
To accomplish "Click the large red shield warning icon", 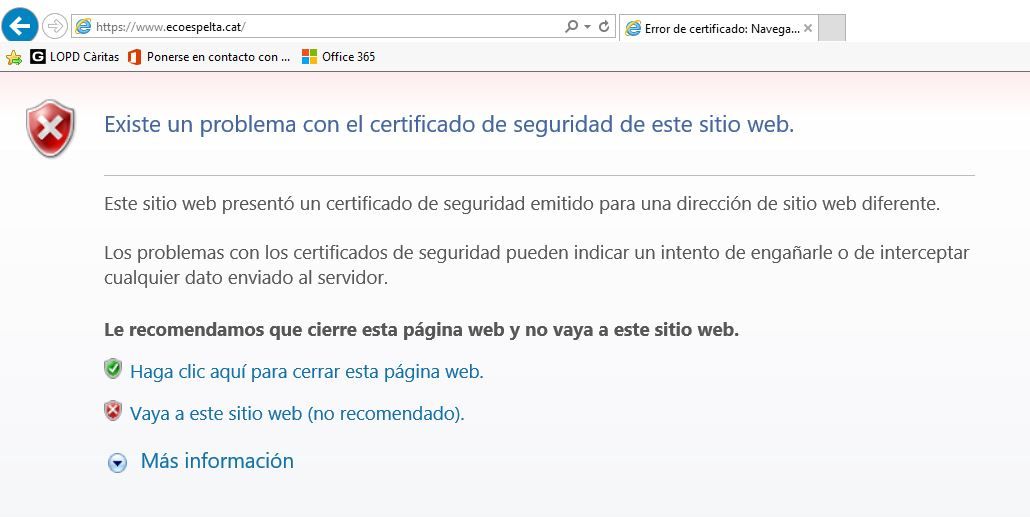I will tap(51, 128).
